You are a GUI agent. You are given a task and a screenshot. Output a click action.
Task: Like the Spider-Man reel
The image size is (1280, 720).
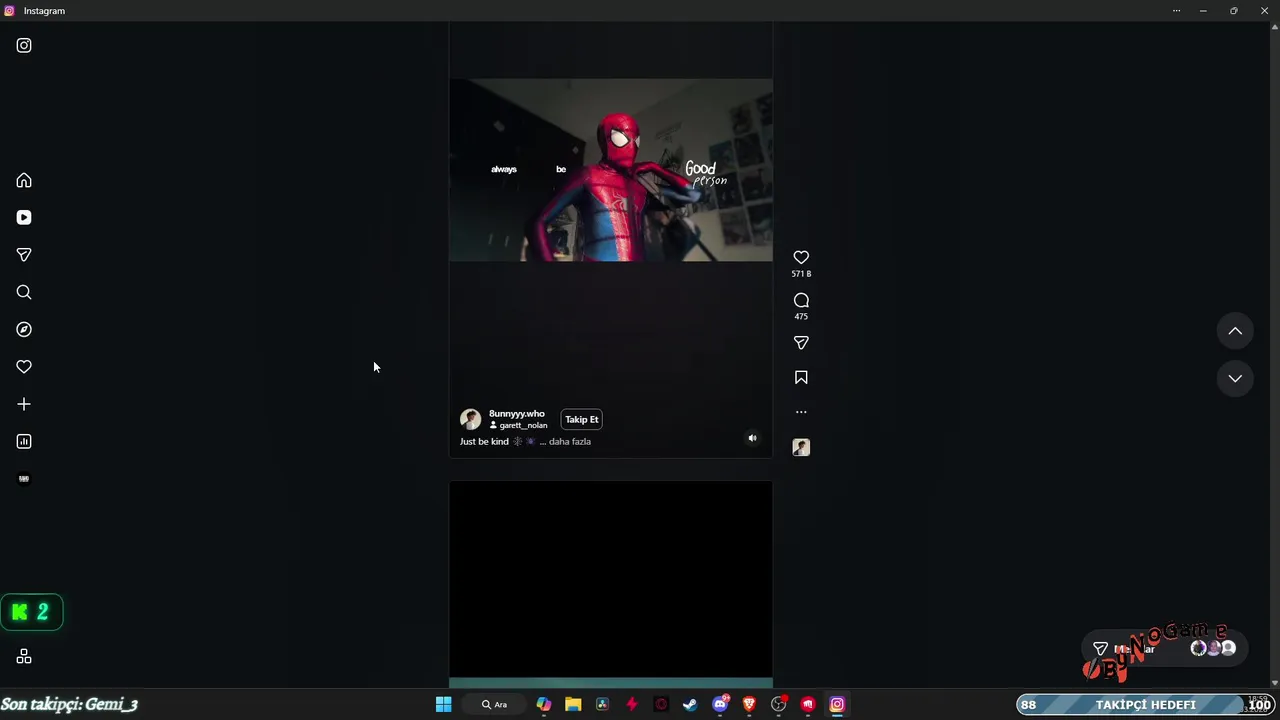(x=801, y=257)
